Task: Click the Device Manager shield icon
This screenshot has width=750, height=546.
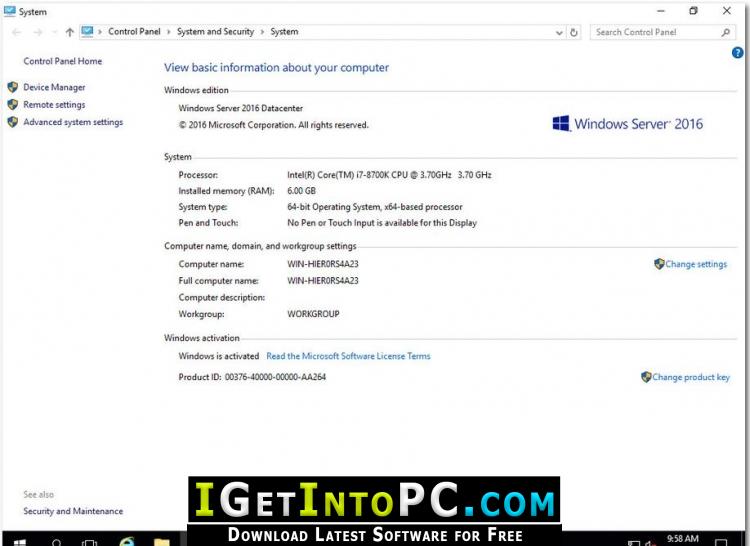Action: tap(13, 87)
